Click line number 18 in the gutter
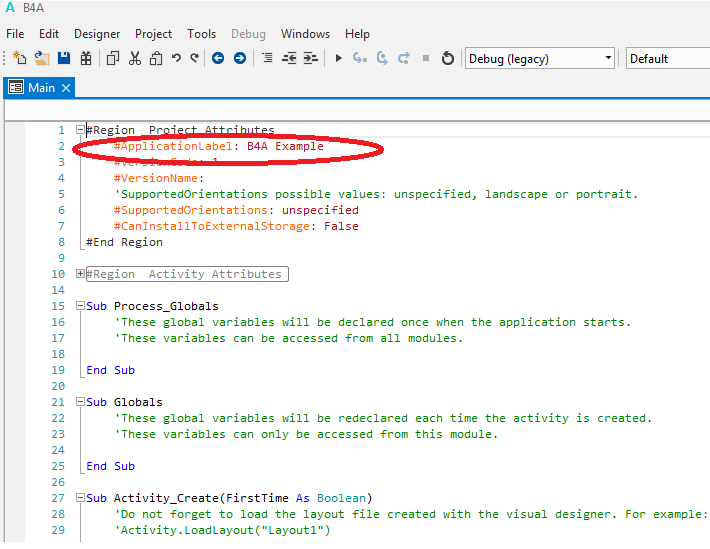The width and height of the screenshot is (710, 549). (x=58, y=354)
